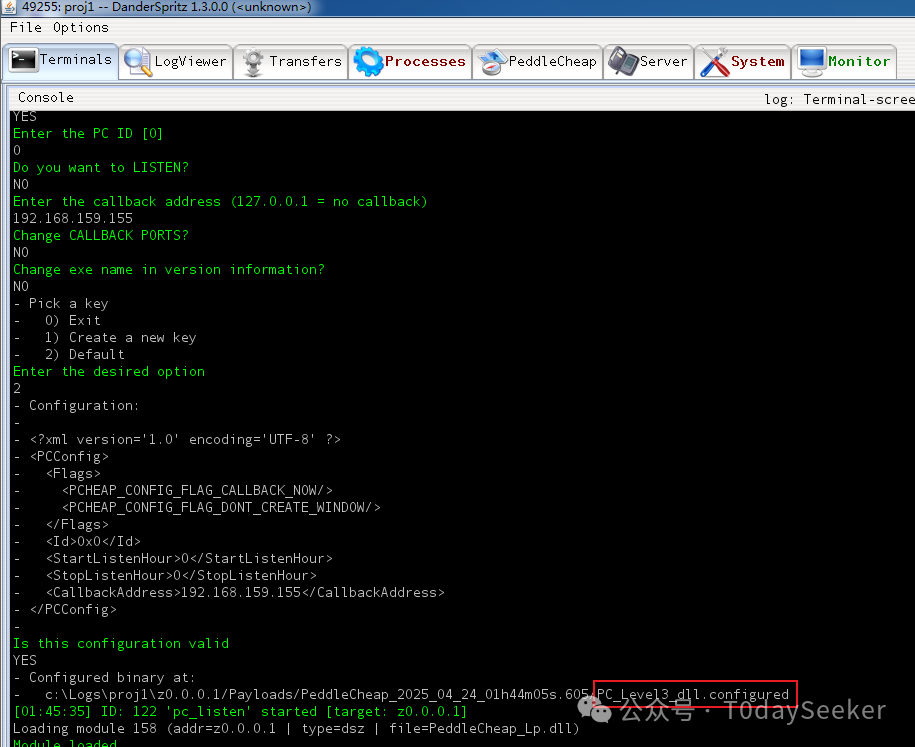The width and height of the screenshot is (915, 747).
Task: Click the CallbackAddress XML line
Action: [245, 592]
